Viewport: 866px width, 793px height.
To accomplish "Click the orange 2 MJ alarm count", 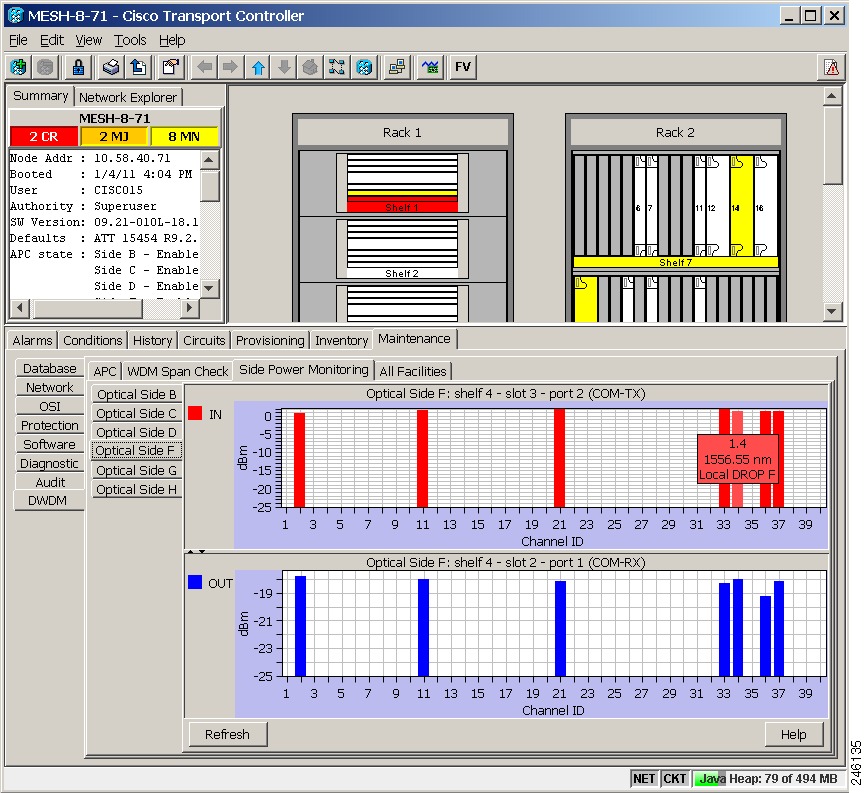I will coord(114,136).
